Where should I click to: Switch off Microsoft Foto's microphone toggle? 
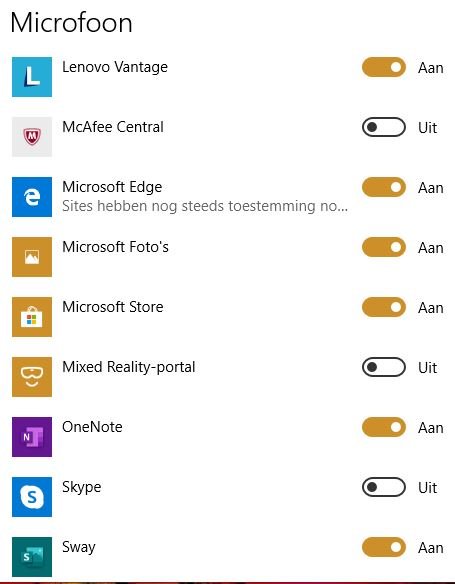[384, 247]
